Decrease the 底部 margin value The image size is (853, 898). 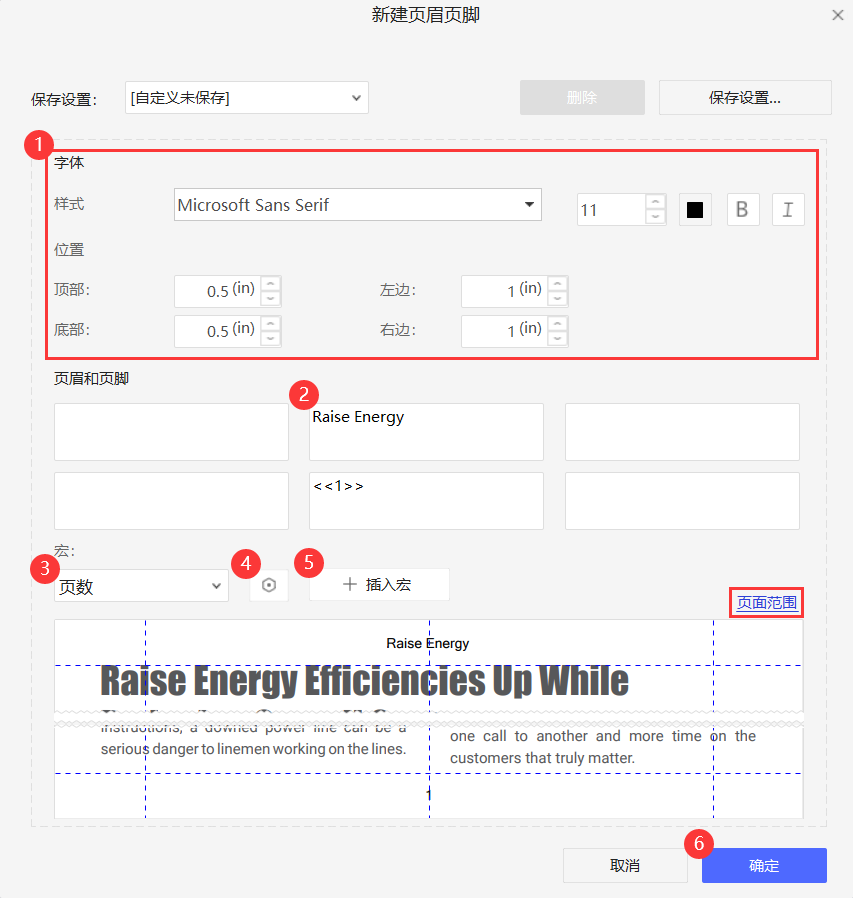coord(270,338)
